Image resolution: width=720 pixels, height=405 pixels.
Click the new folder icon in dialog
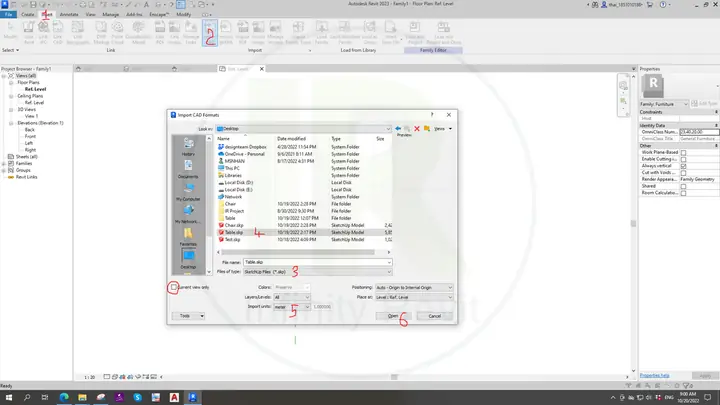427,129
